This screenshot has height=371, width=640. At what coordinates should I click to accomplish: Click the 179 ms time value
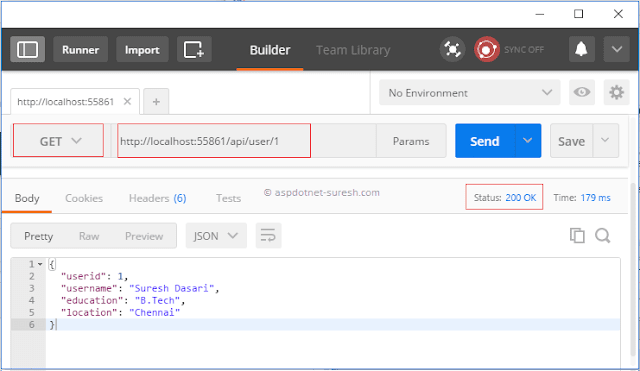pyautogui.click(x=596, y=198)
